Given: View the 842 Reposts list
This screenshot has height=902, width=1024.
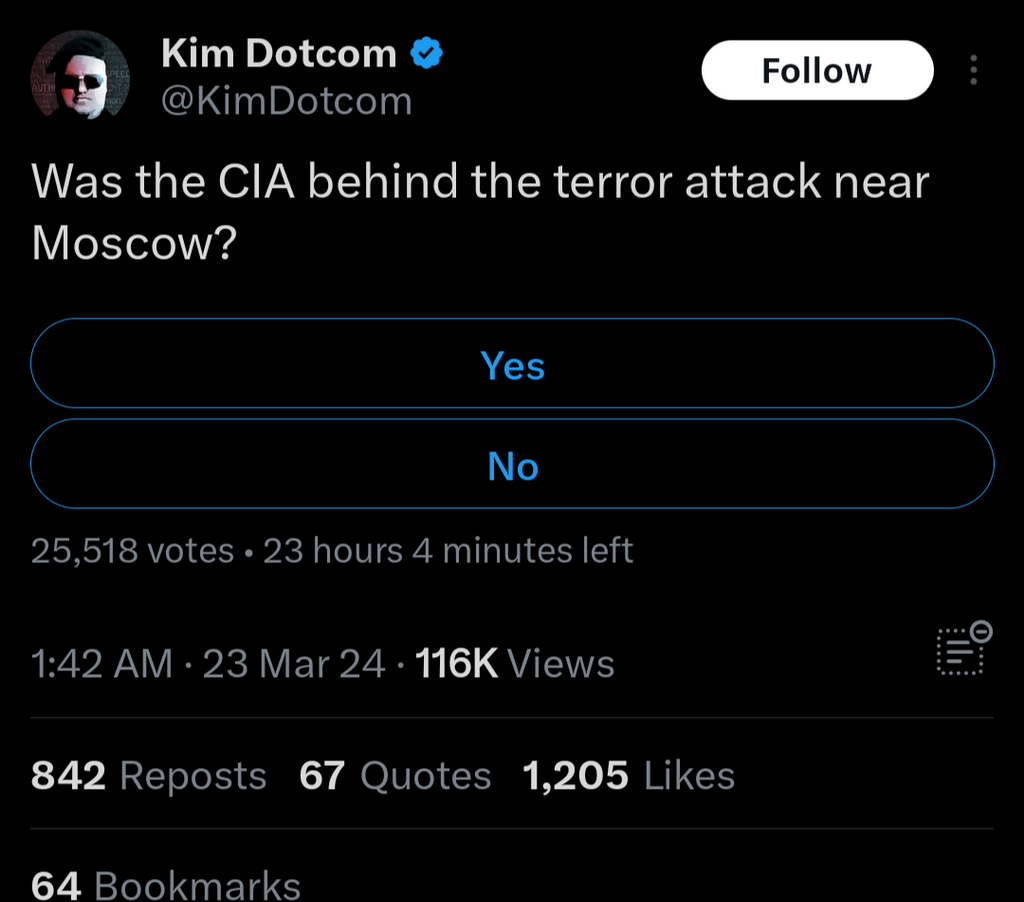Looking at the screenshot, I should (x=148, y=776).
